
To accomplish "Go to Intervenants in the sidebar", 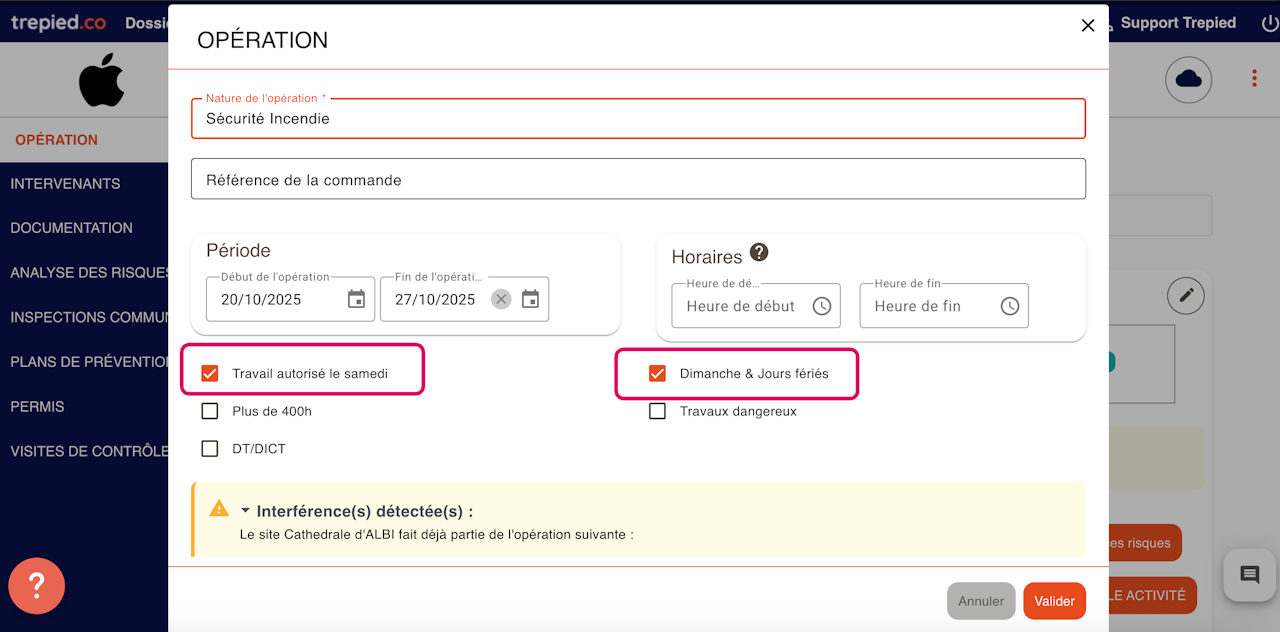I will (65, 184).
